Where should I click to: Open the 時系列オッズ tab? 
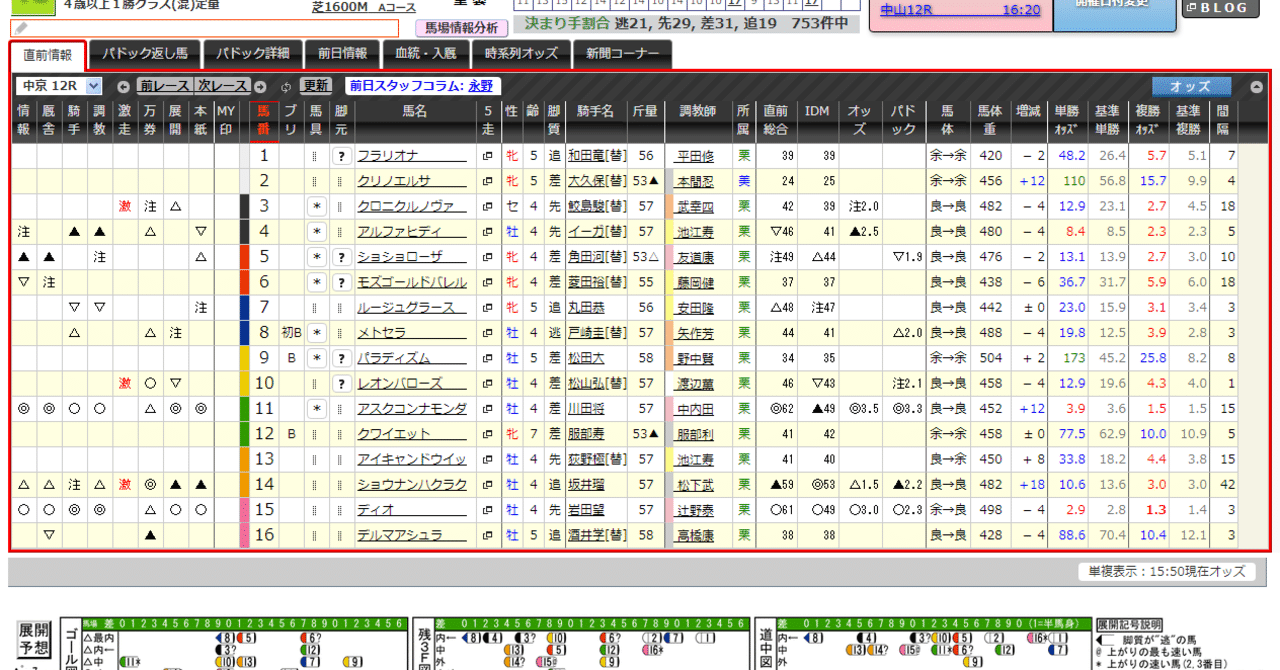tap(521, 55)
